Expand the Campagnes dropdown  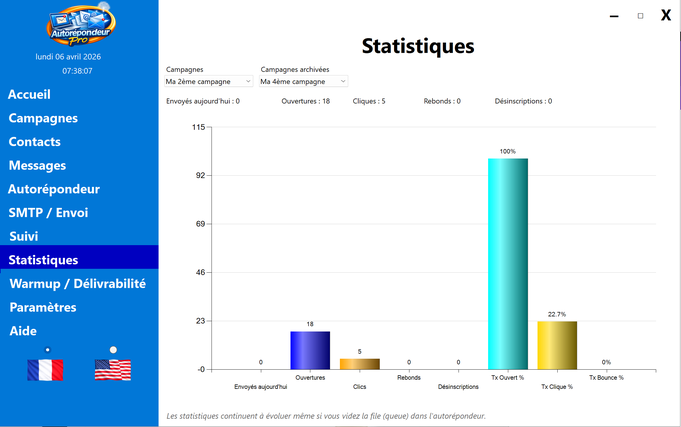[208, 81]
